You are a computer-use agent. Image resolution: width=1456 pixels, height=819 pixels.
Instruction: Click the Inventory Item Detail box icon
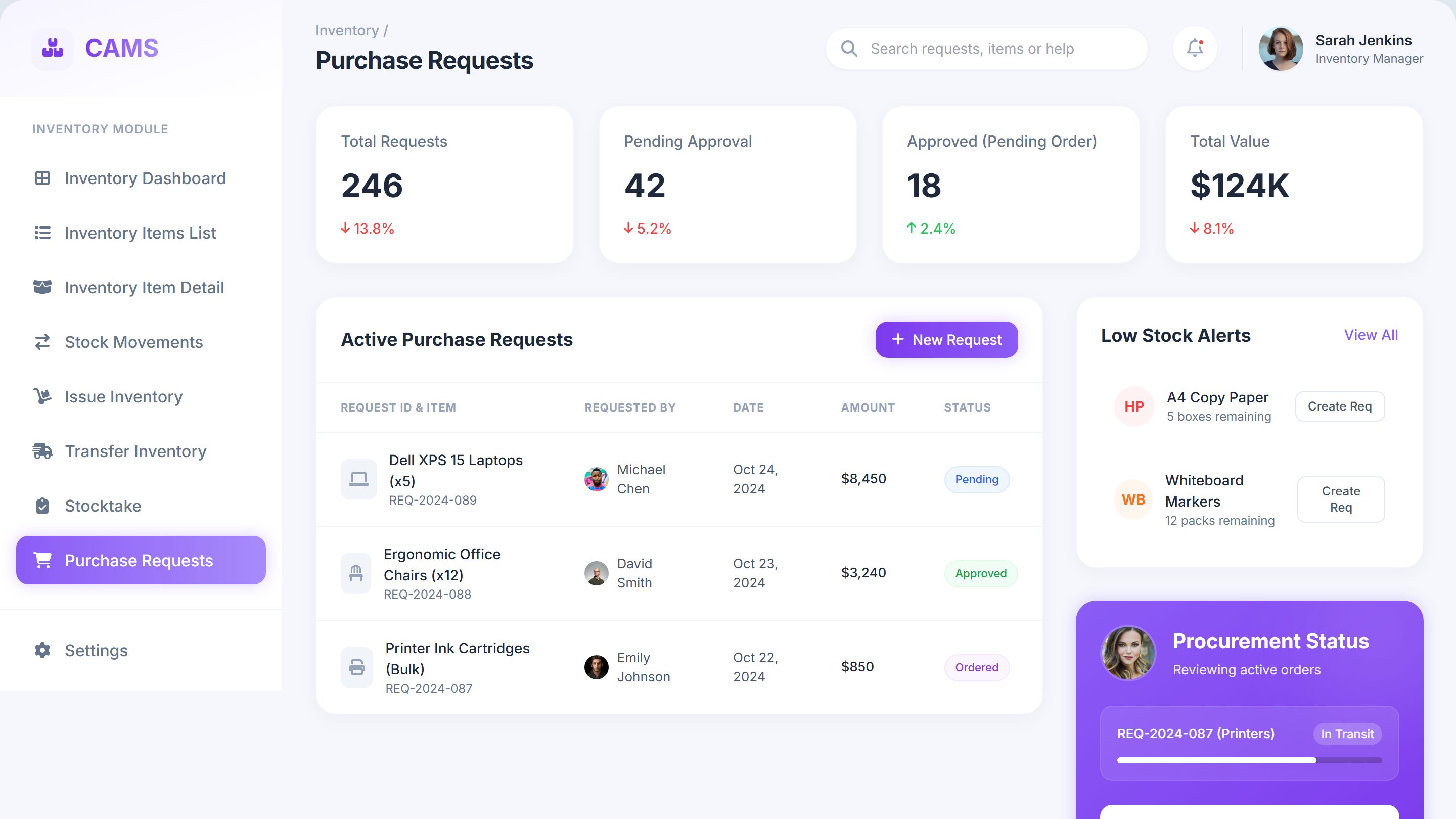[42, 287]
